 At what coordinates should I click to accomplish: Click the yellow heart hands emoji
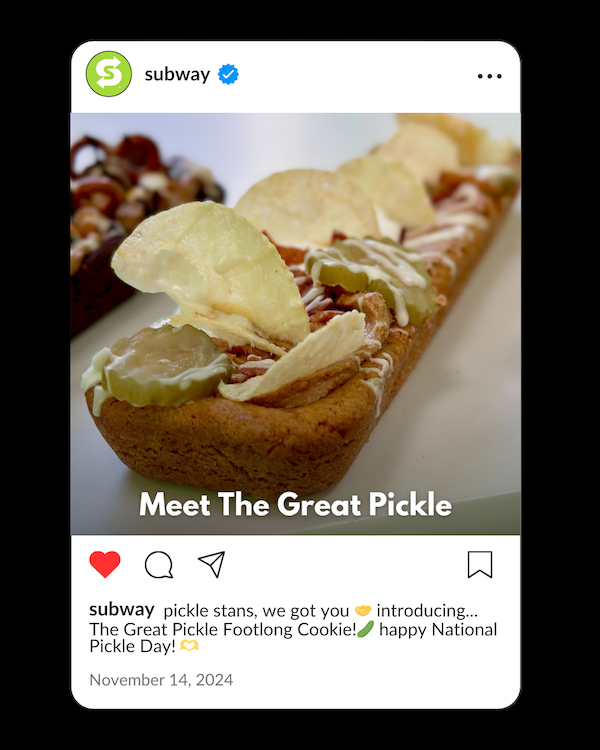(189, 646)
